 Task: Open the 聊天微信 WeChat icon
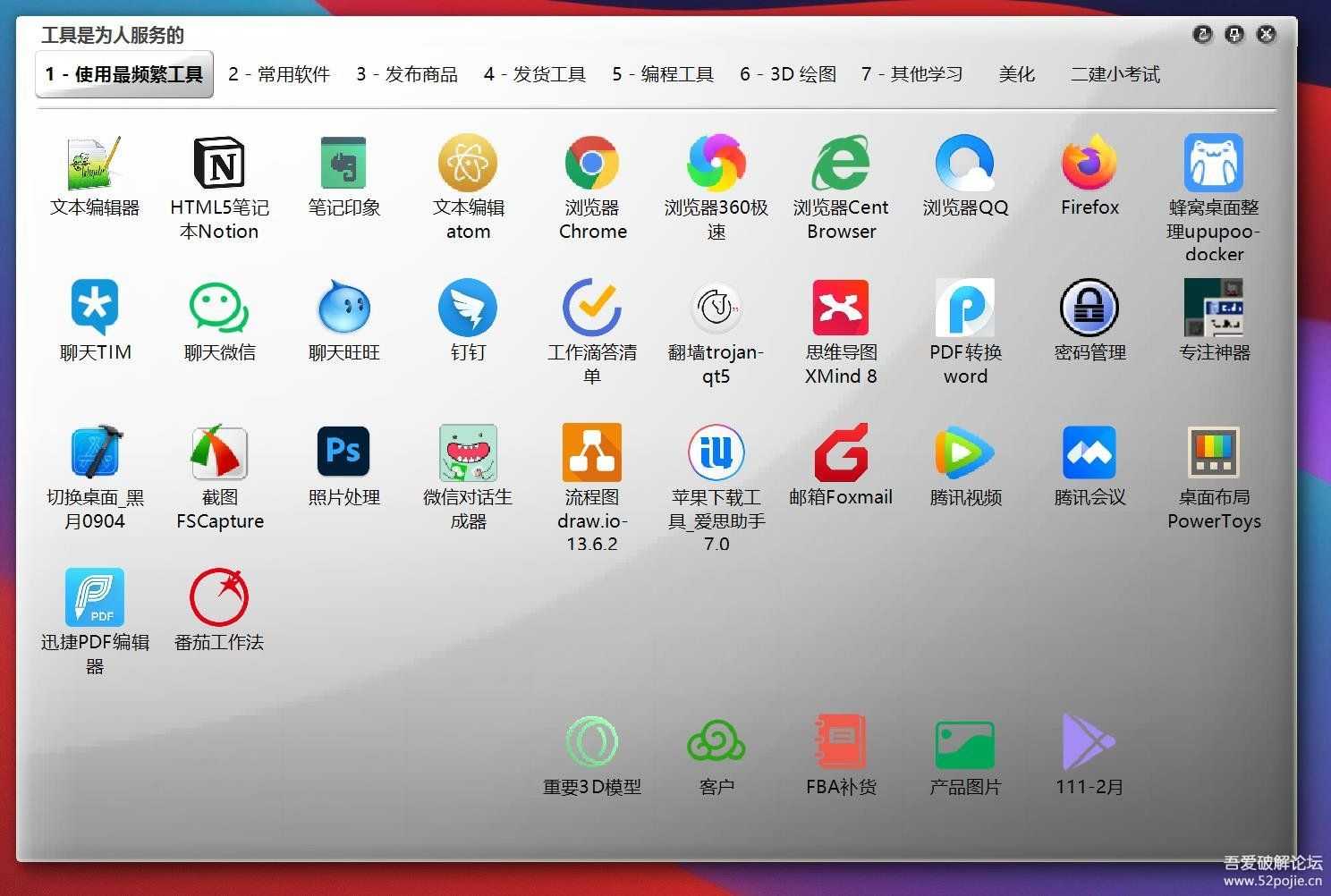(219, 309)
